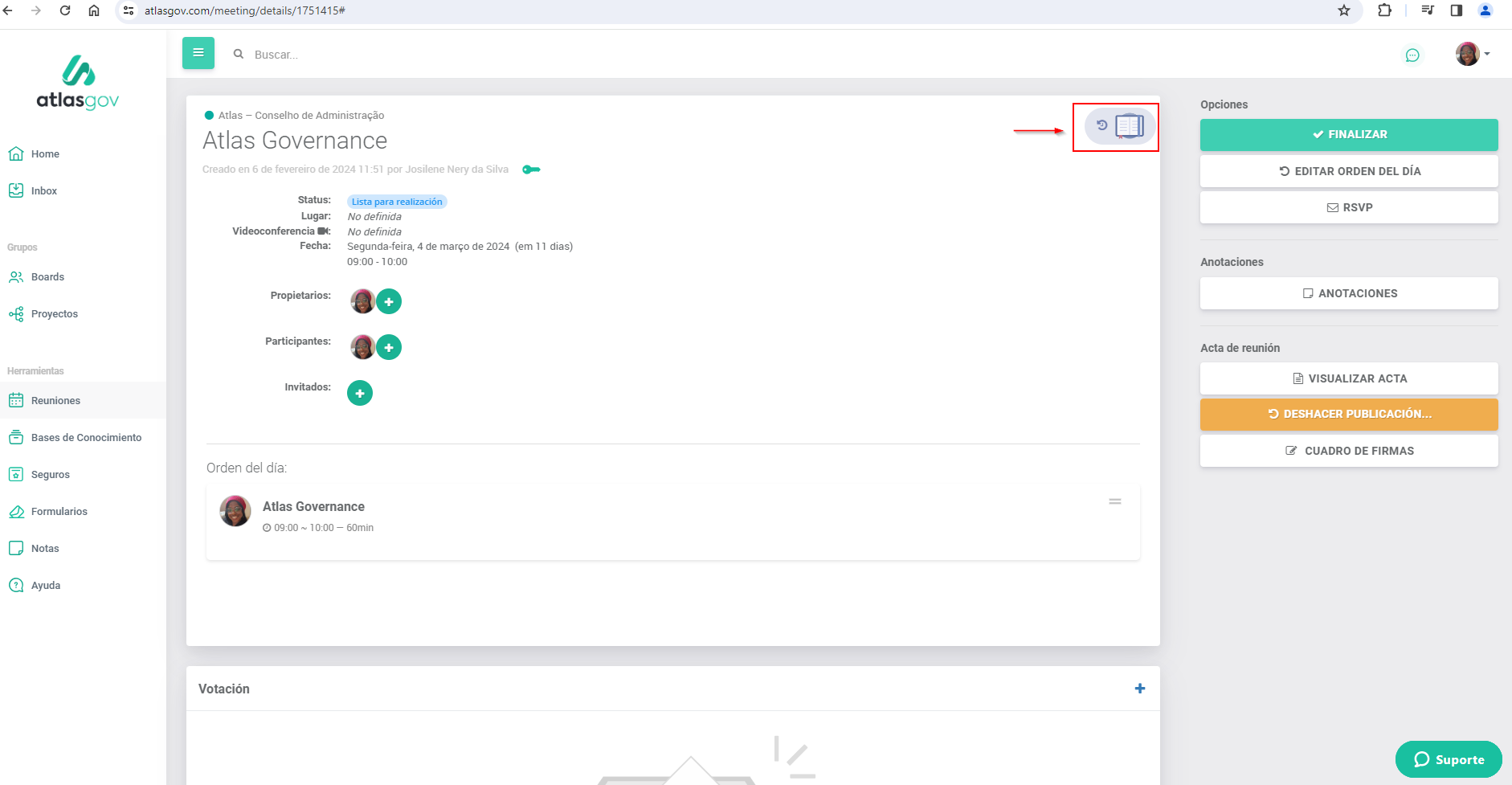Click the browser back arrow
This screenshot has width=1512, height=785.
[x=8, y=10]
